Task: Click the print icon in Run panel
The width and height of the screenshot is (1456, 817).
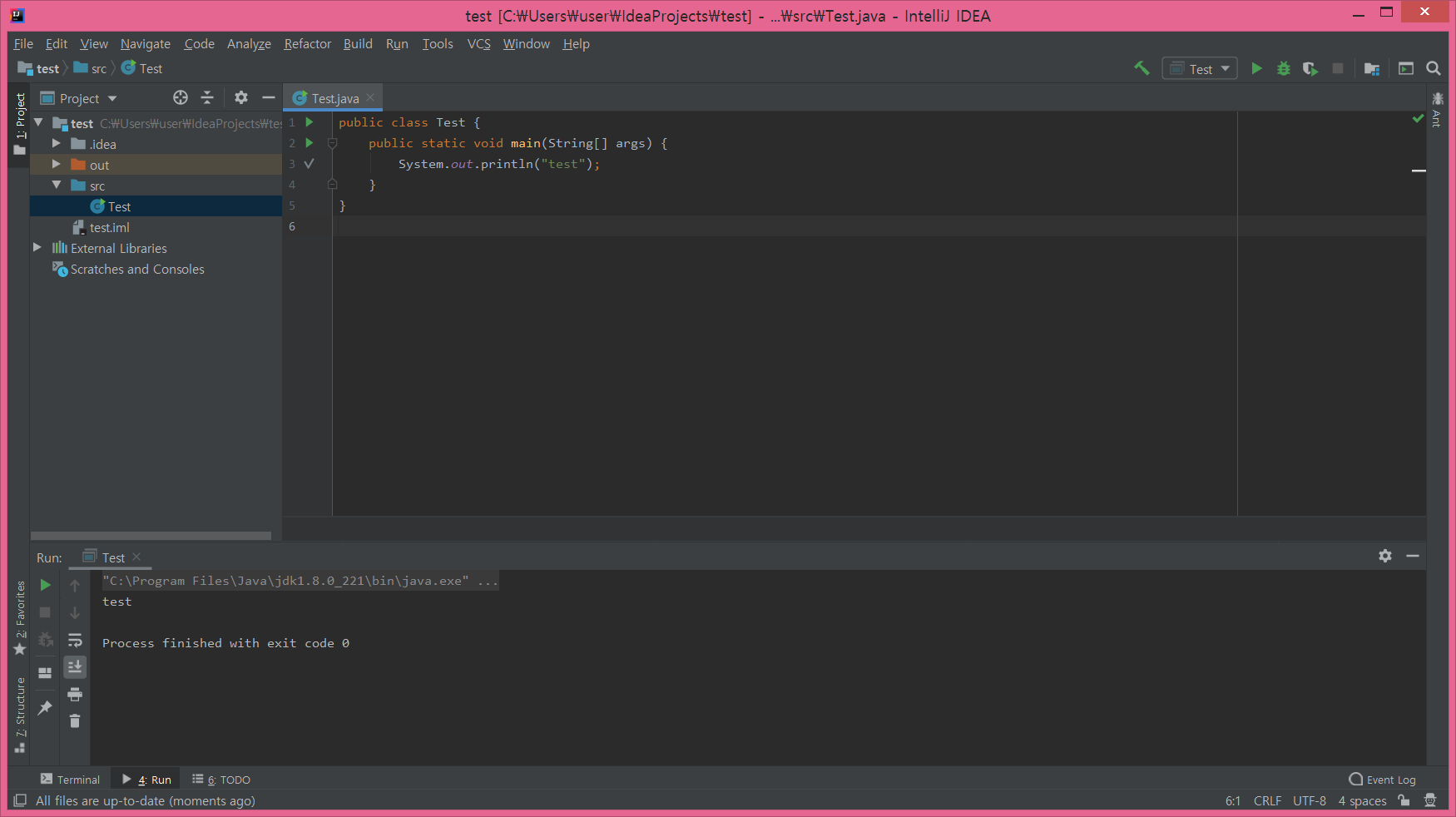Action: (x=75, y=694)
